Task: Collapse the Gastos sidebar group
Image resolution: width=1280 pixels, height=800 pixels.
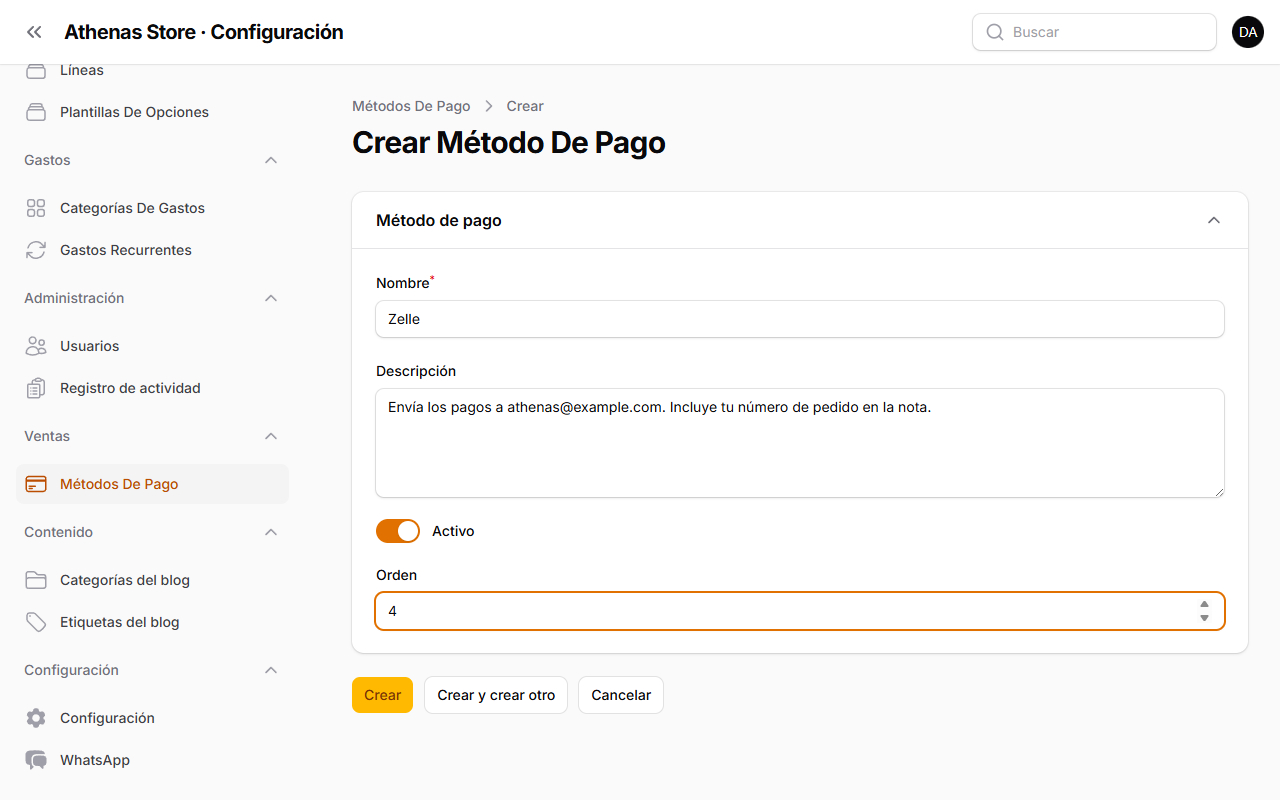Action: point(271,160)
